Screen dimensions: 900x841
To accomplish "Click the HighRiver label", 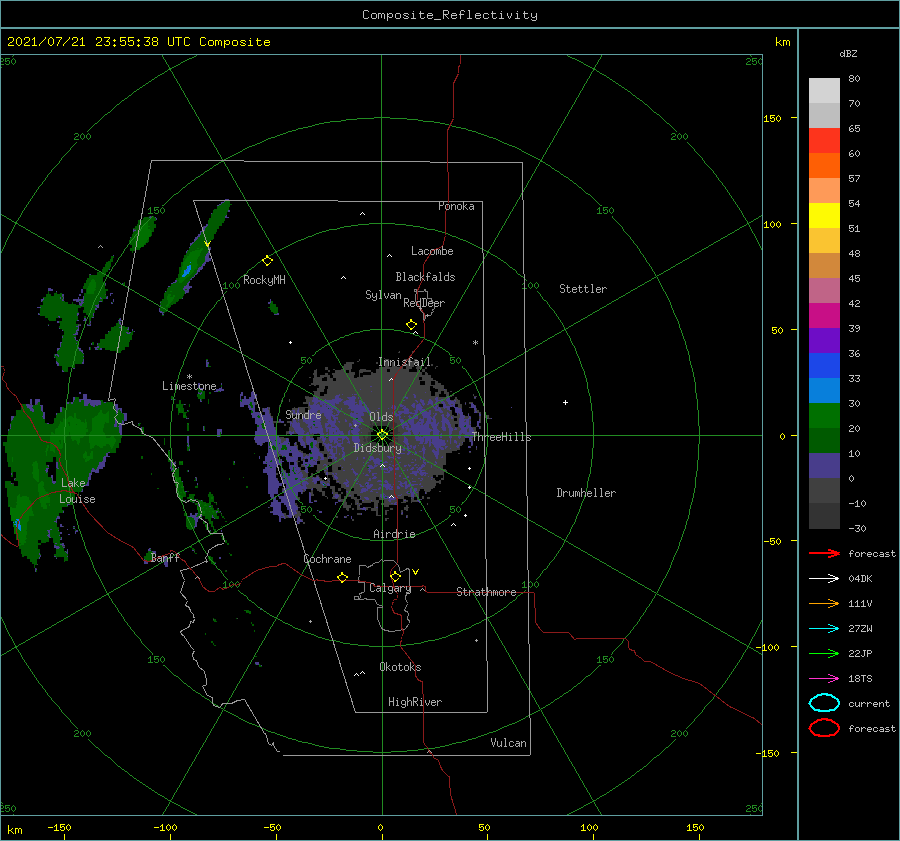I will pos(414,702).
